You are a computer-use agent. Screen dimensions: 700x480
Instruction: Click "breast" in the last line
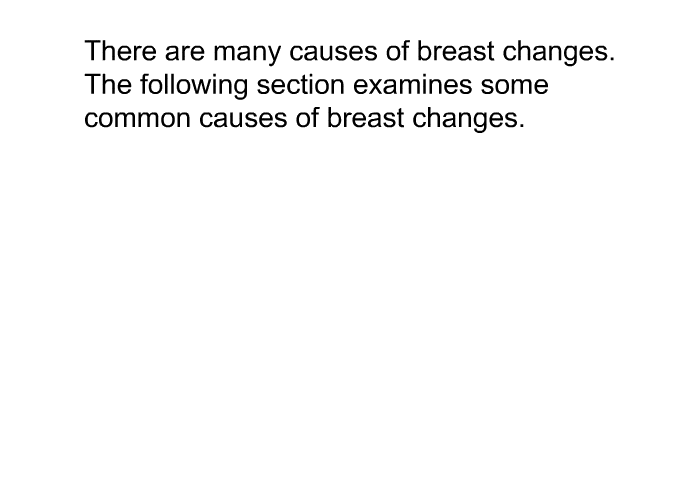point(365,118)
